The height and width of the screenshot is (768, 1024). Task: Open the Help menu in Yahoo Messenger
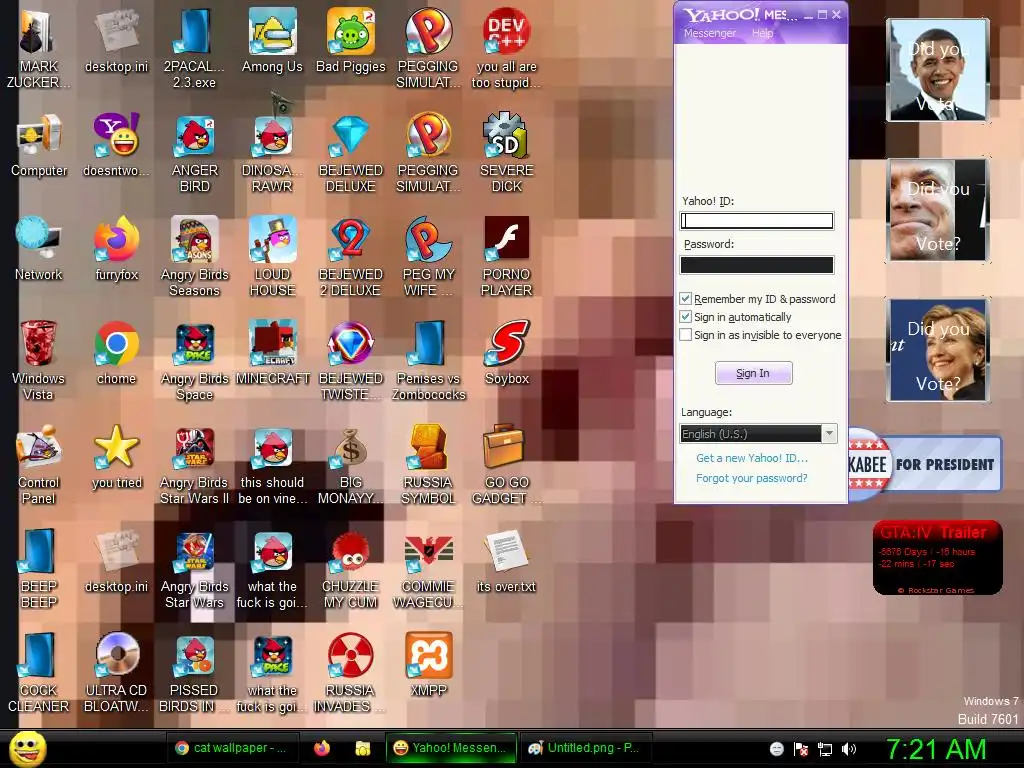click(x=762, y=33)
